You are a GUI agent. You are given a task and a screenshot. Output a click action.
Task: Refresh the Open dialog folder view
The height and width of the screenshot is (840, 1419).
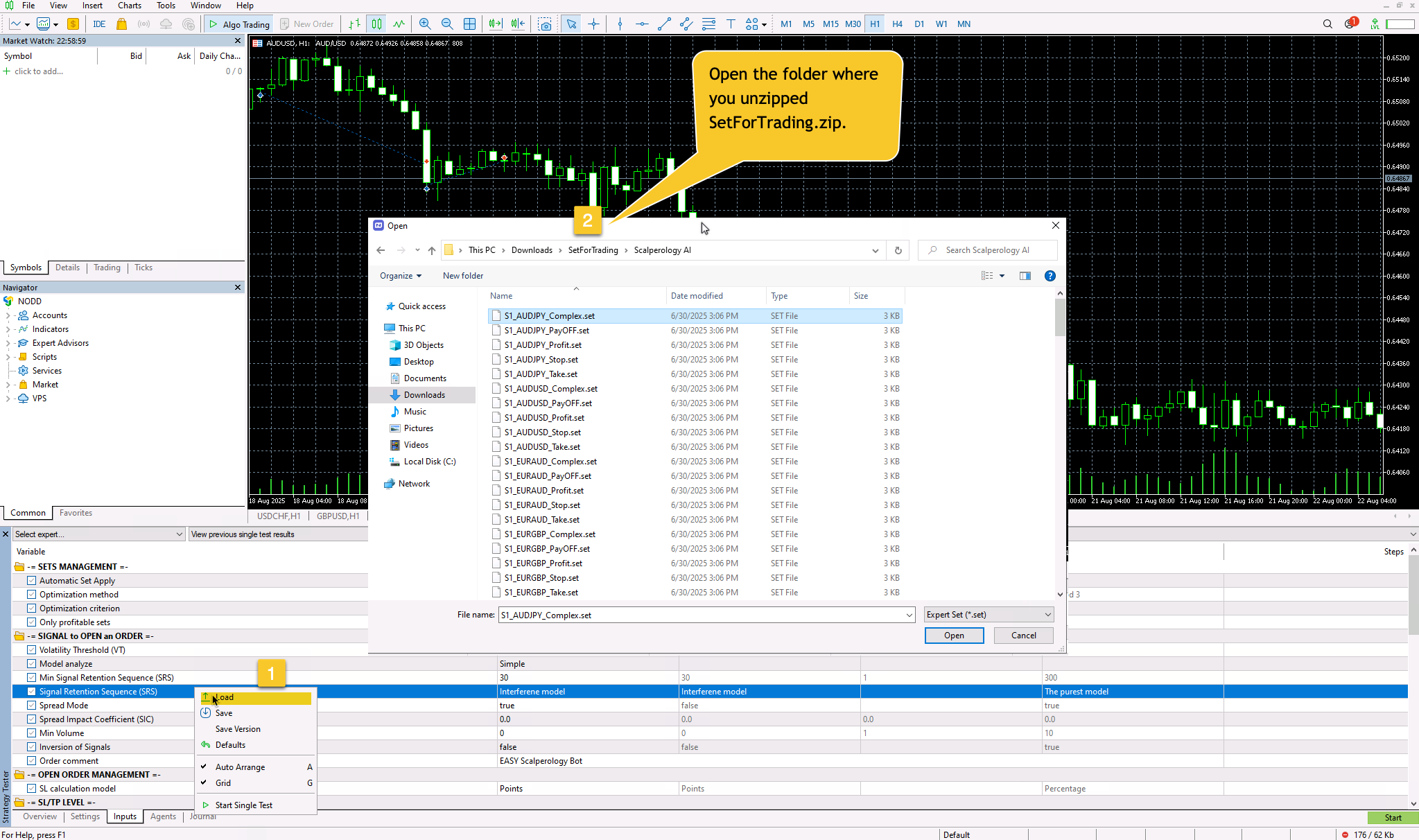pyautogui.click(x=898, y=250)
